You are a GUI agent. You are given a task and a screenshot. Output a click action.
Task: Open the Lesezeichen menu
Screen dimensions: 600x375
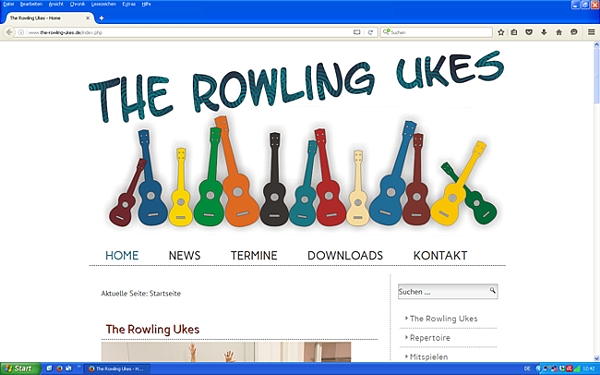103,4
